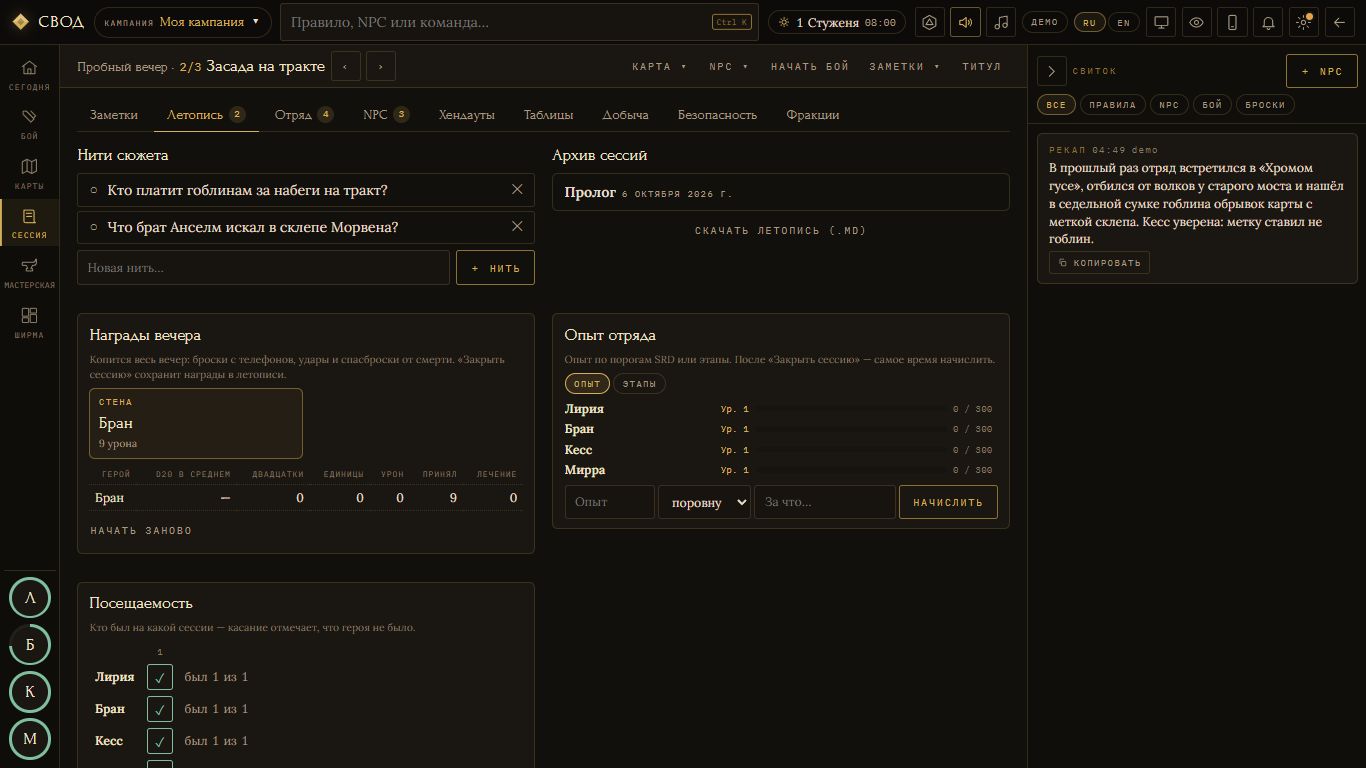Switch theme with the sun icon
This screenshot has width=1366, height=768.
[1304, 22]
